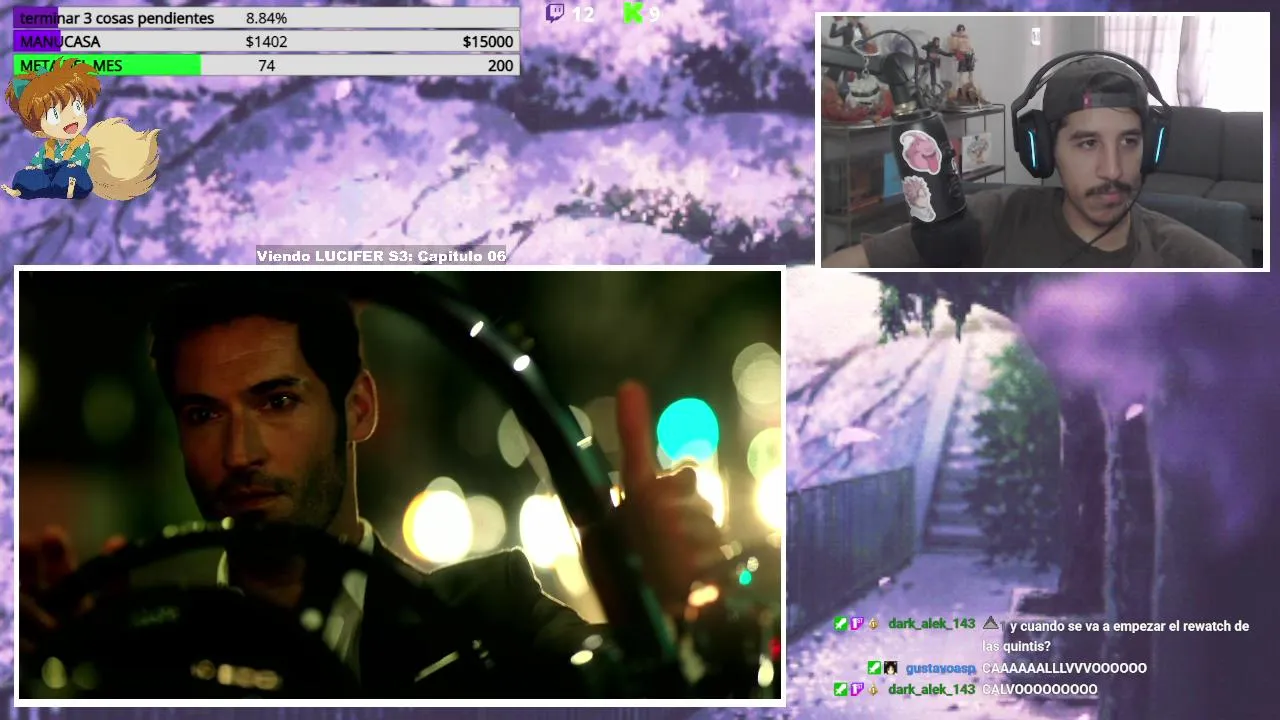Screen dimensions: 1280x720
Task: Open gustavoasp's username in chat
Action: (940, 668)
